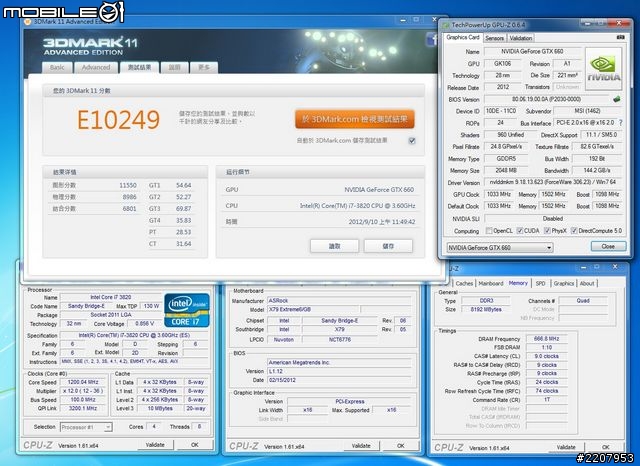Click the GPU-Z title bar icon
640x466 pixels.
click(446, 25)
